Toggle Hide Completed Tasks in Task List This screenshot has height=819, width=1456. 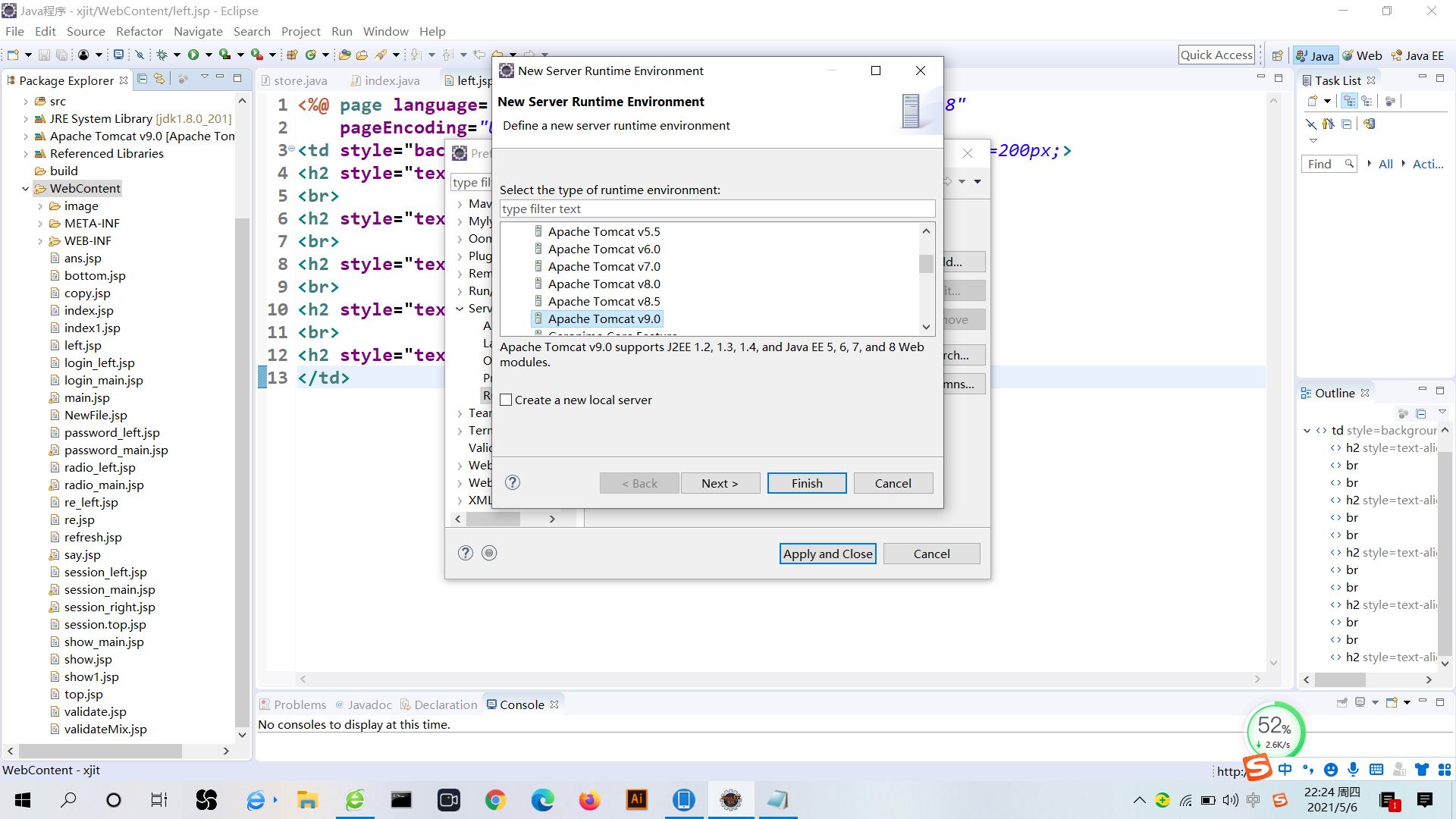tap(1310, 124)
